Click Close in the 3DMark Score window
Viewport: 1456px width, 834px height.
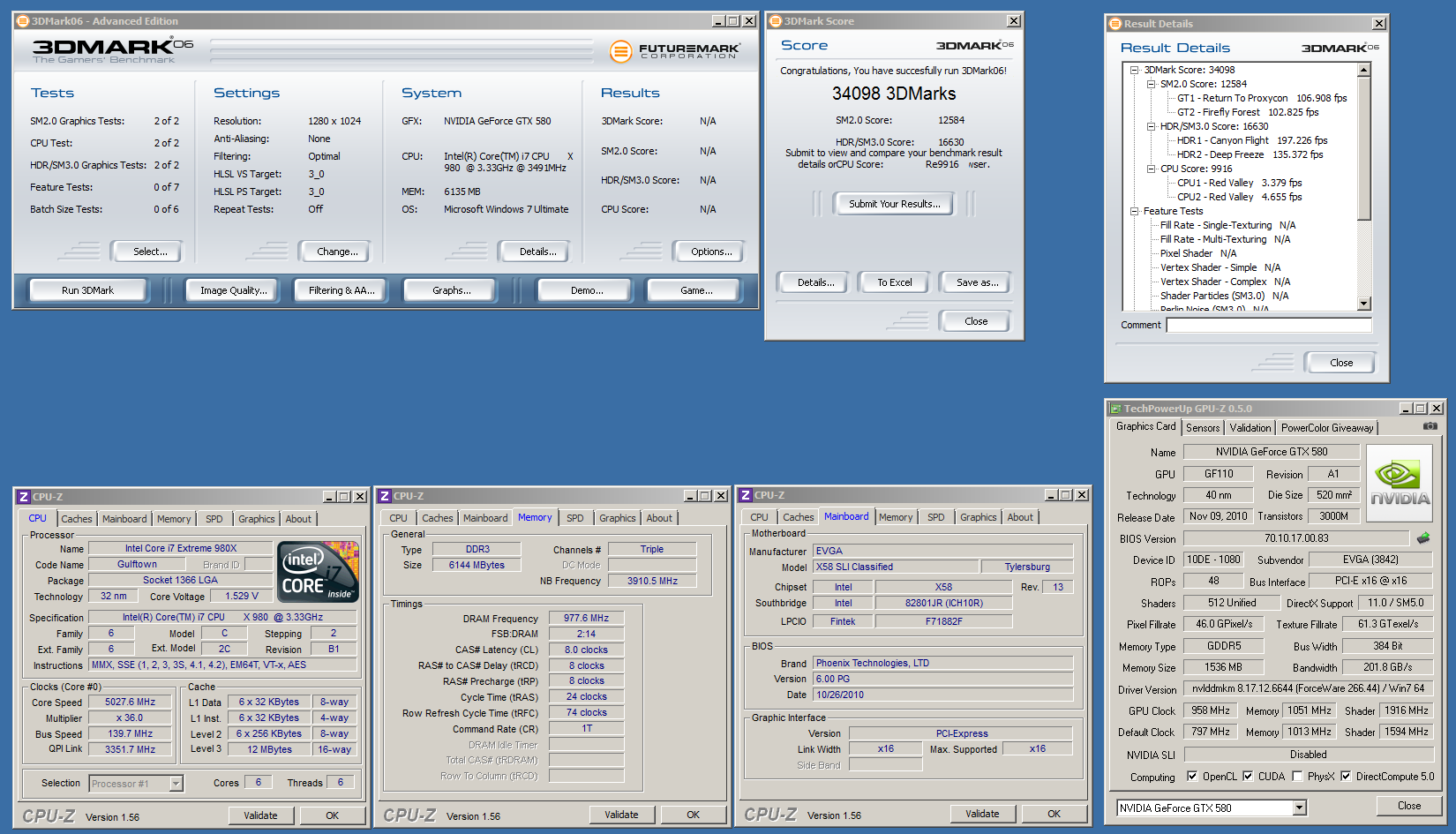[x=976, y=321]
